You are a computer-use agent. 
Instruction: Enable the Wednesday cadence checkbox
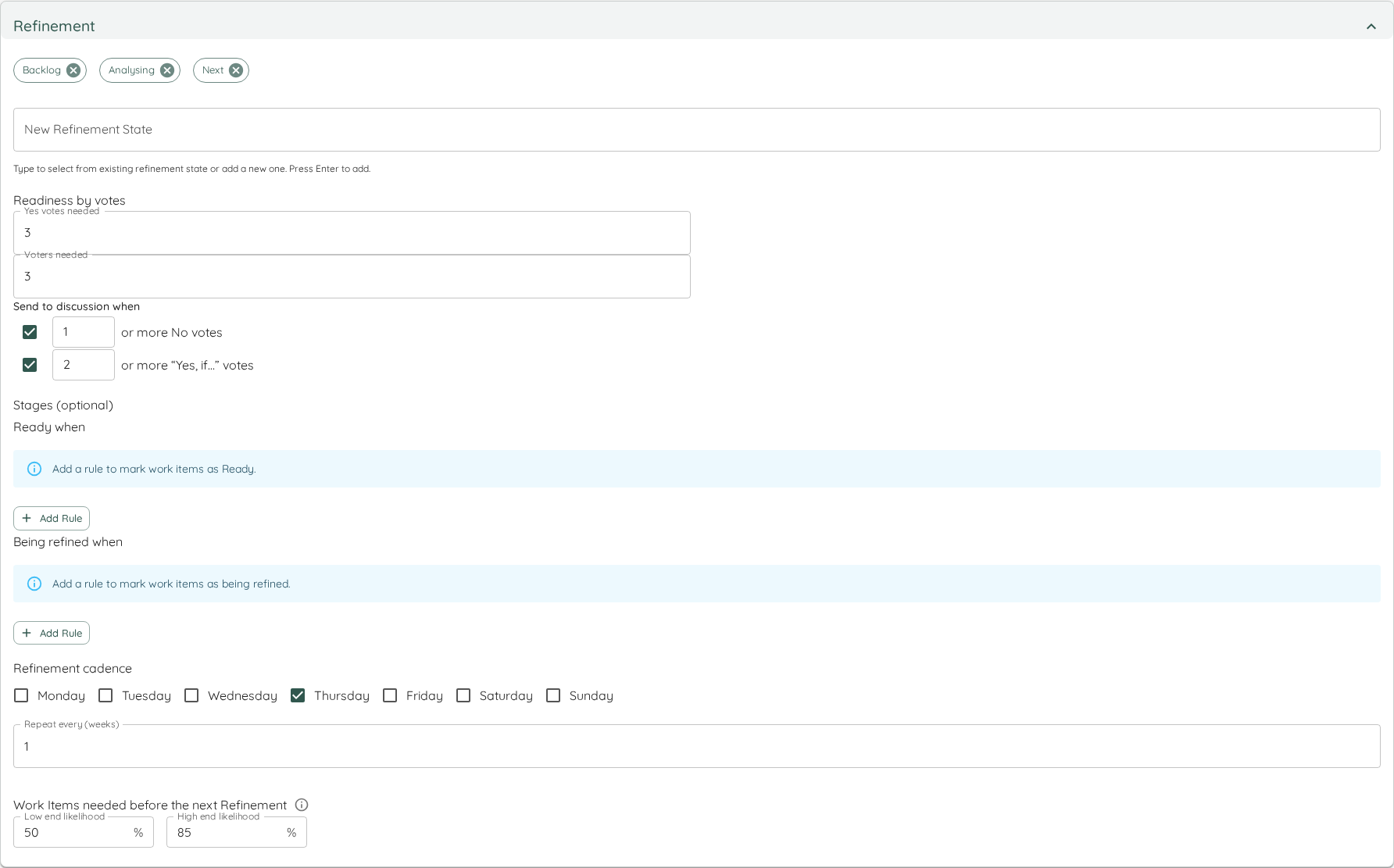tap(191, 695)
